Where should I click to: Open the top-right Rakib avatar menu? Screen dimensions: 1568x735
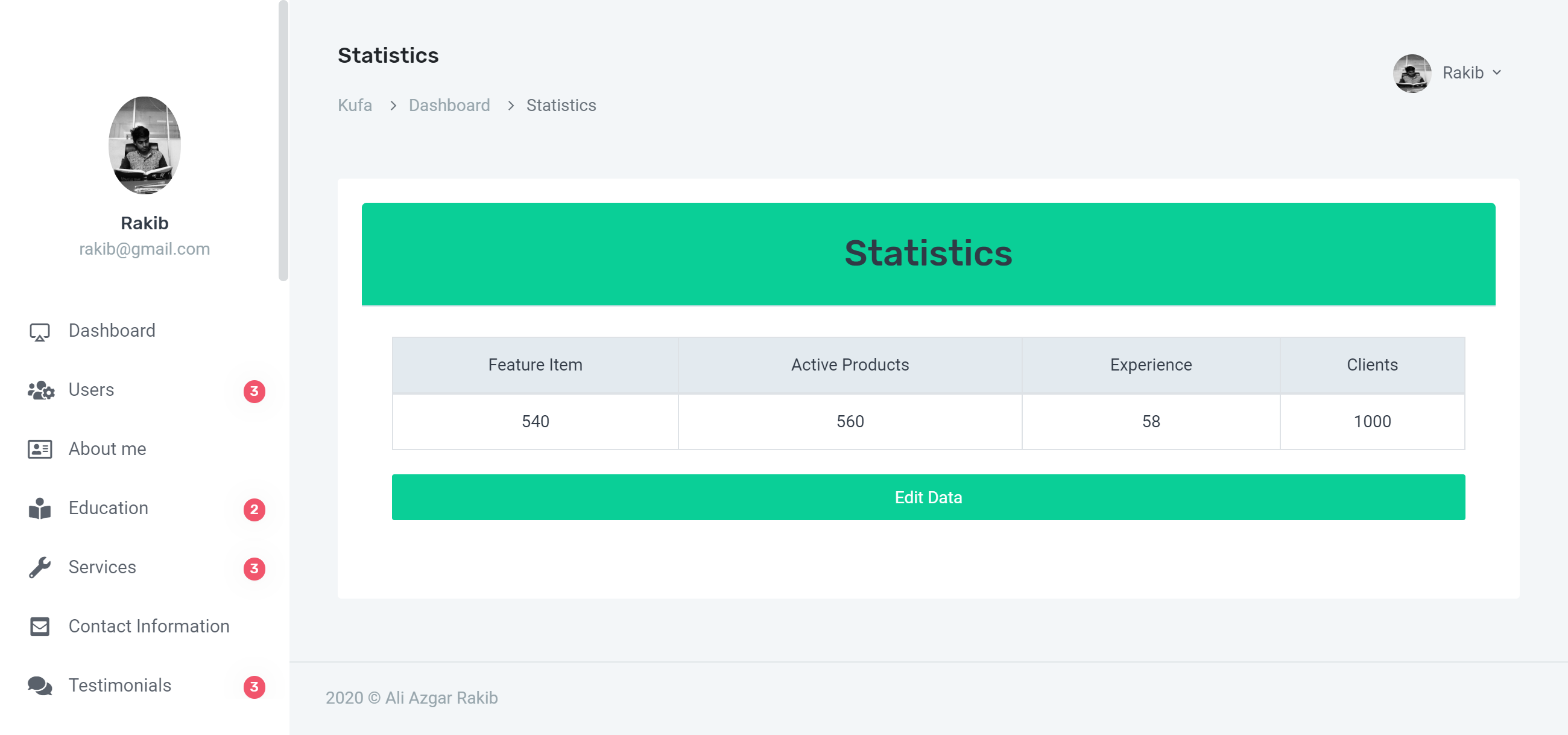[1412, 73]
